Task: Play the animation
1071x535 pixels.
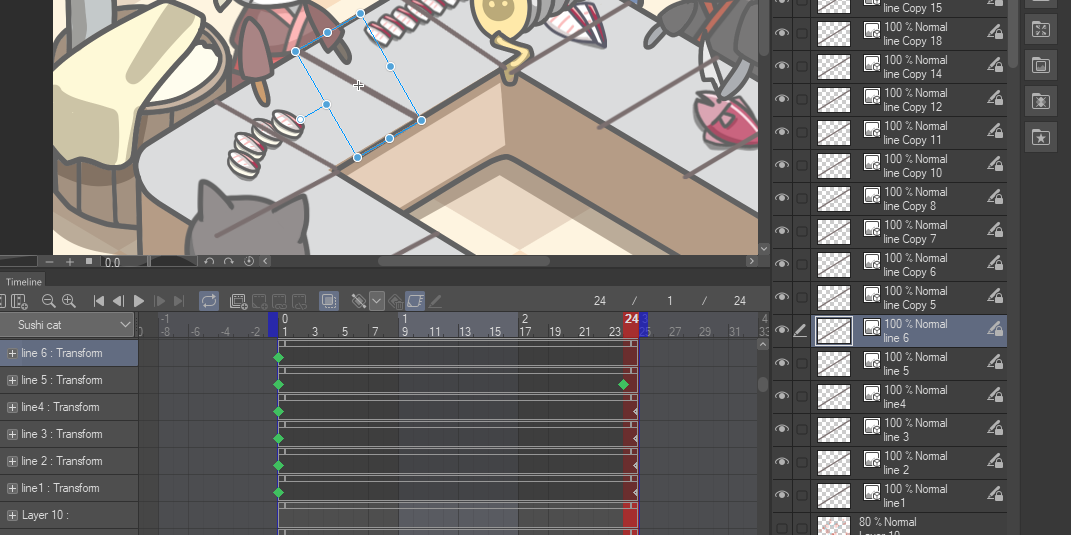Action: click(139, 301)
